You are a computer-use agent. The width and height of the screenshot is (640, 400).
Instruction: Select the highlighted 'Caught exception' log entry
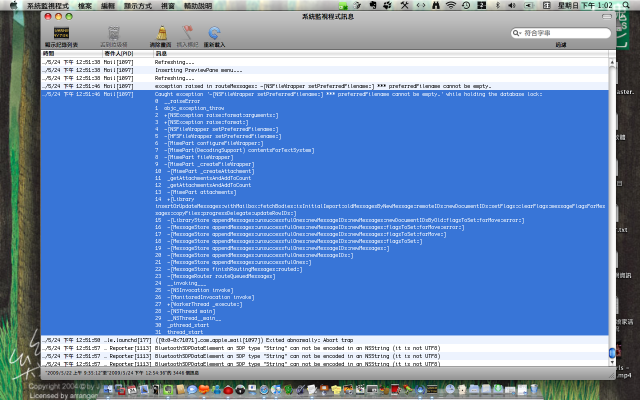tap(324, 213)
